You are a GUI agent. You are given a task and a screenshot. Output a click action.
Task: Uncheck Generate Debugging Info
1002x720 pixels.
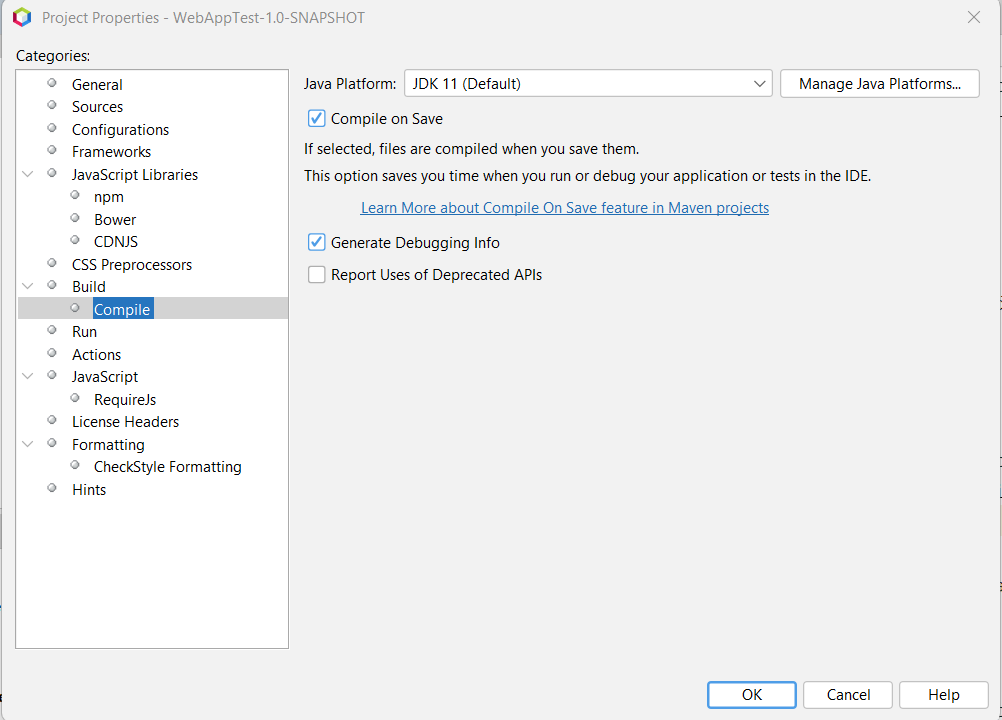pos(316,242)
